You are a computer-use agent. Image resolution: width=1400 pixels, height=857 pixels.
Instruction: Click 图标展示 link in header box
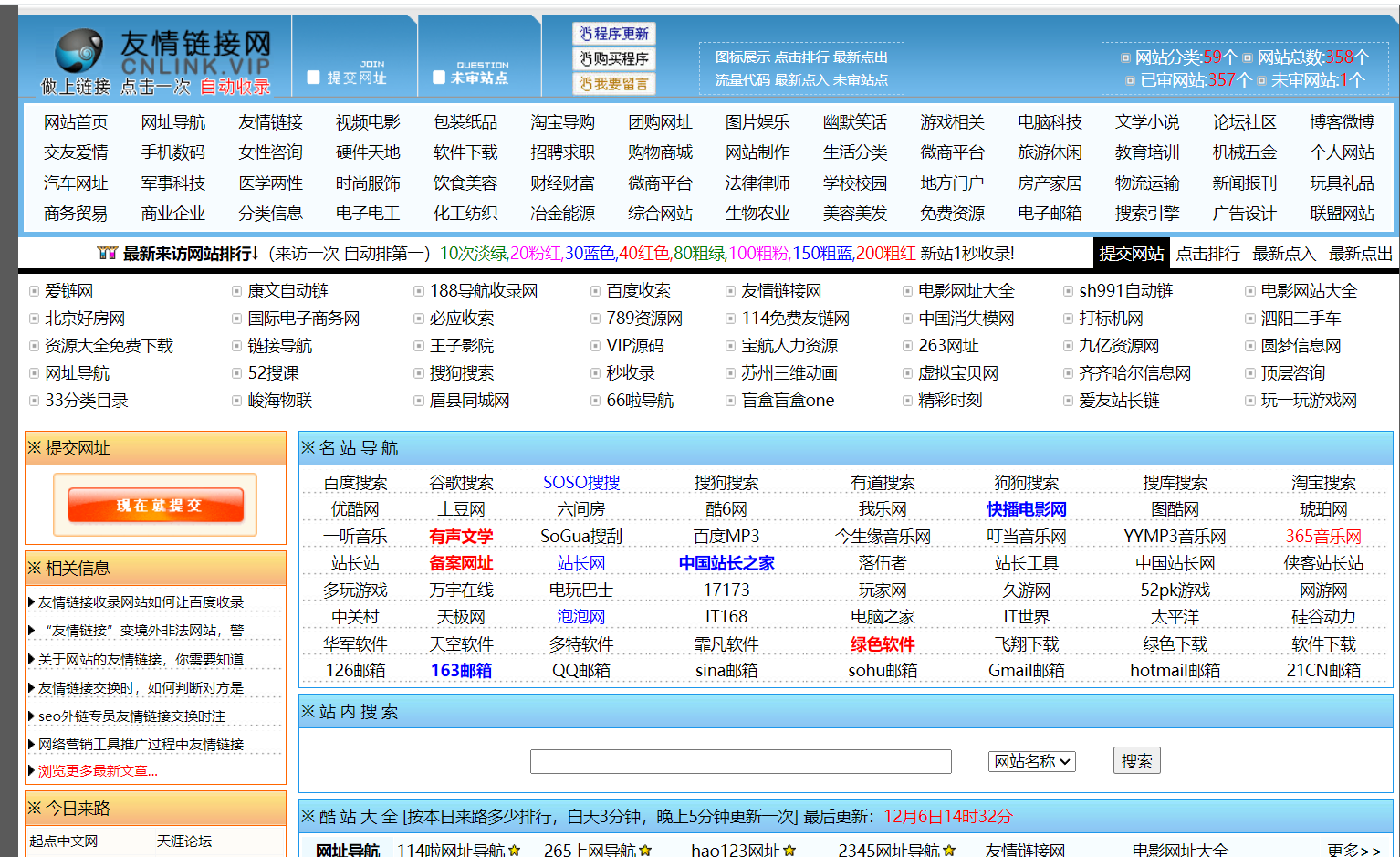pyautogui.click(x=743, y=57)
